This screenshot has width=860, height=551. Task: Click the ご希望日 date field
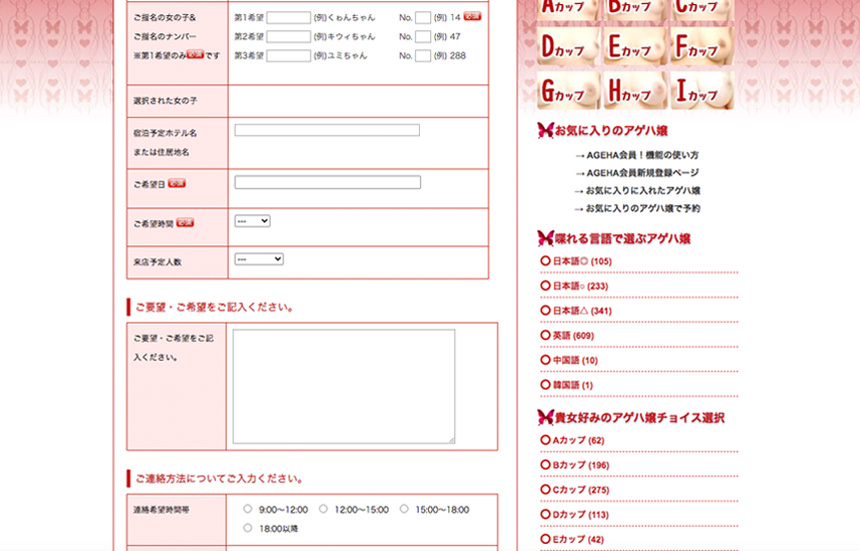click(327, 182)
